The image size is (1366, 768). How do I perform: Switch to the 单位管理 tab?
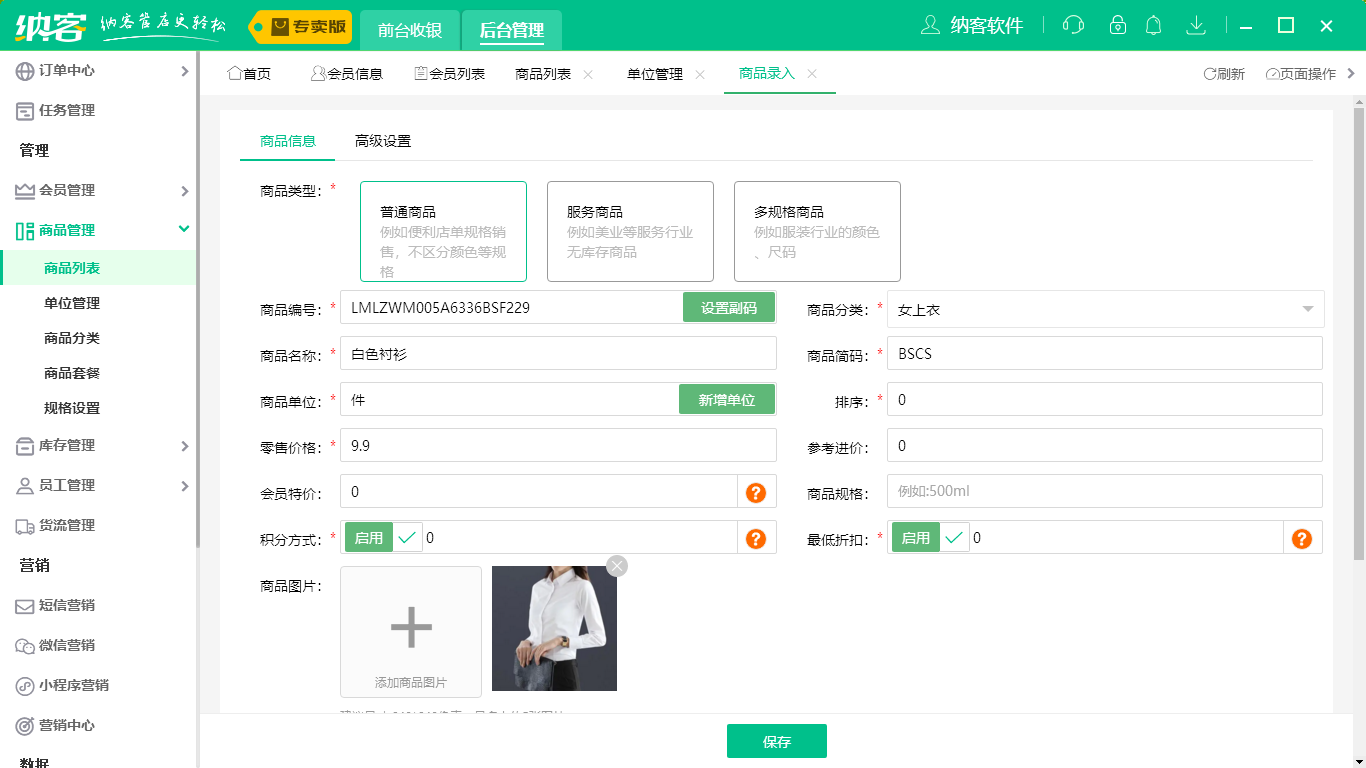655,73
